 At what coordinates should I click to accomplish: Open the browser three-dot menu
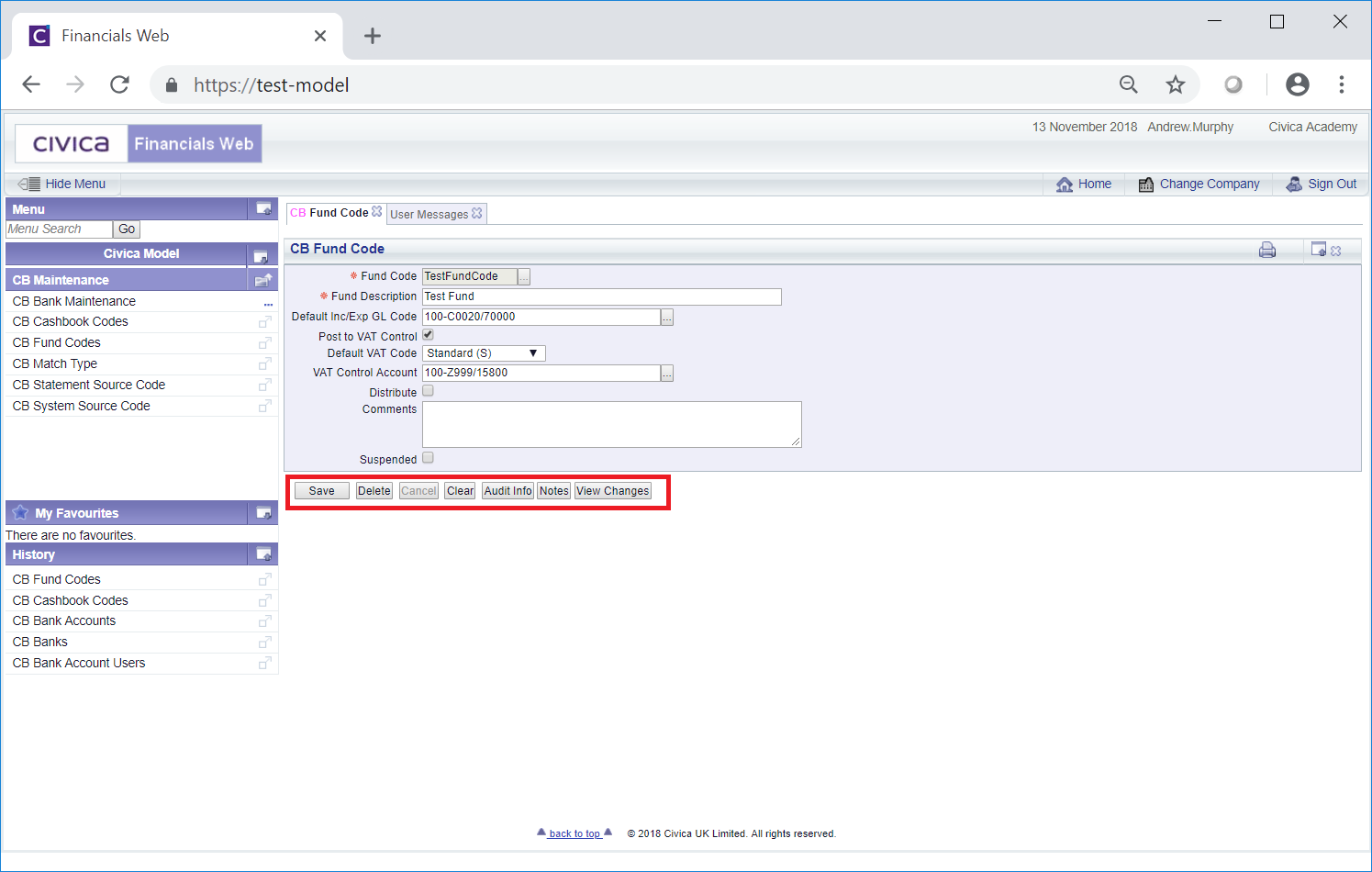click(1342, 84)
